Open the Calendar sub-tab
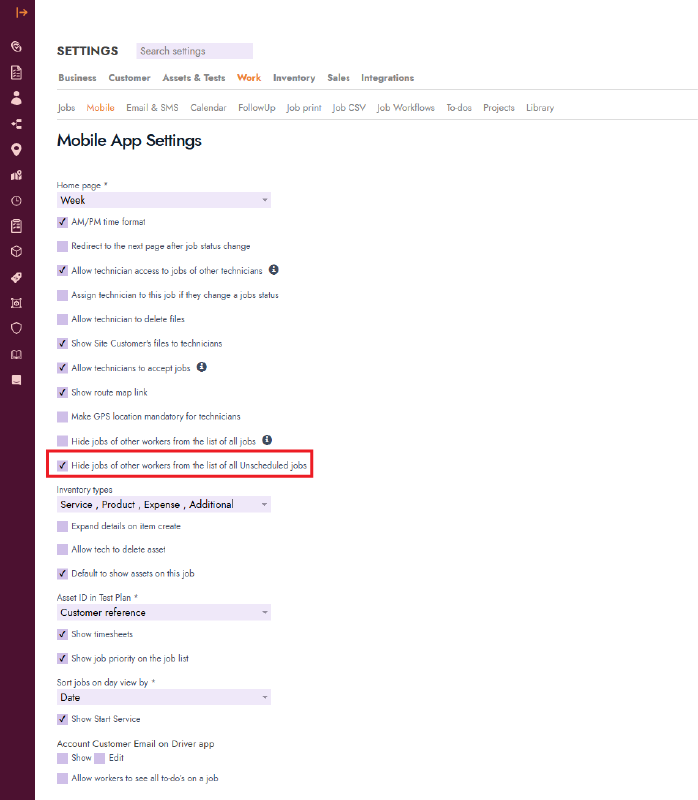 208,108
